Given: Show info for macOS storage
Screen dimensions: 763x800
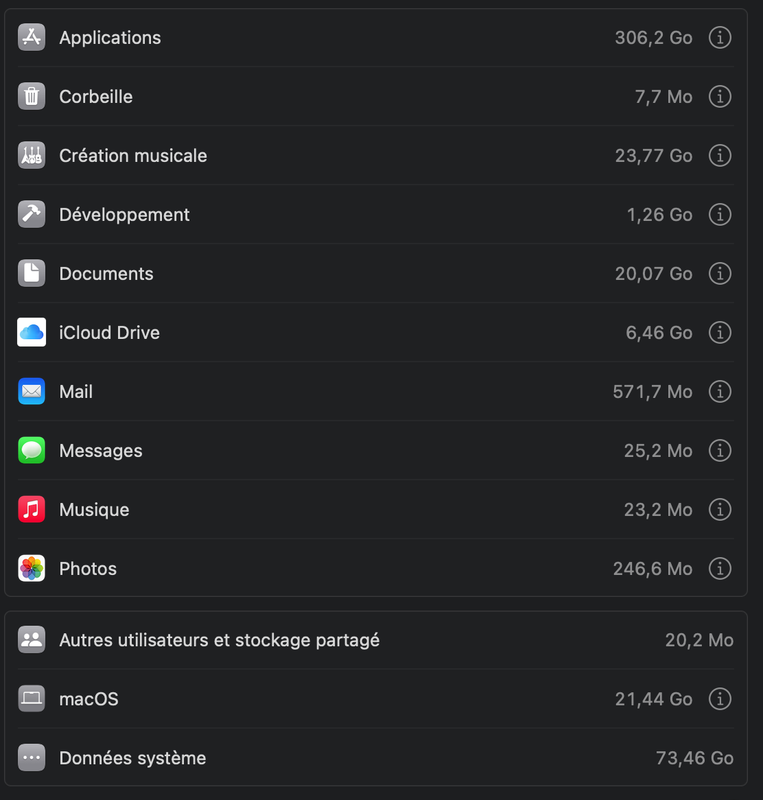Looking at the screenshot, I should click(x=719, y=699).
